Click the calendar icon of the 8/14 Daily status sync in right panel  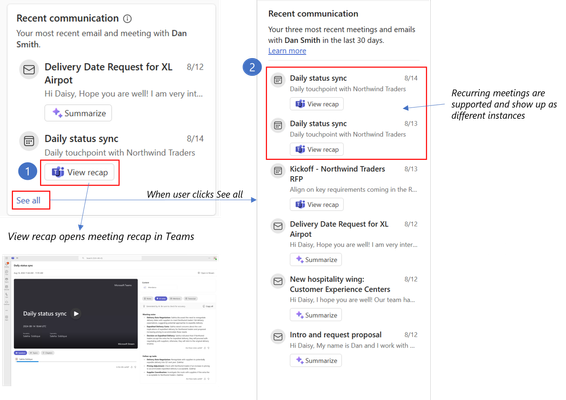pyautogui.click(x=278, y=80)
